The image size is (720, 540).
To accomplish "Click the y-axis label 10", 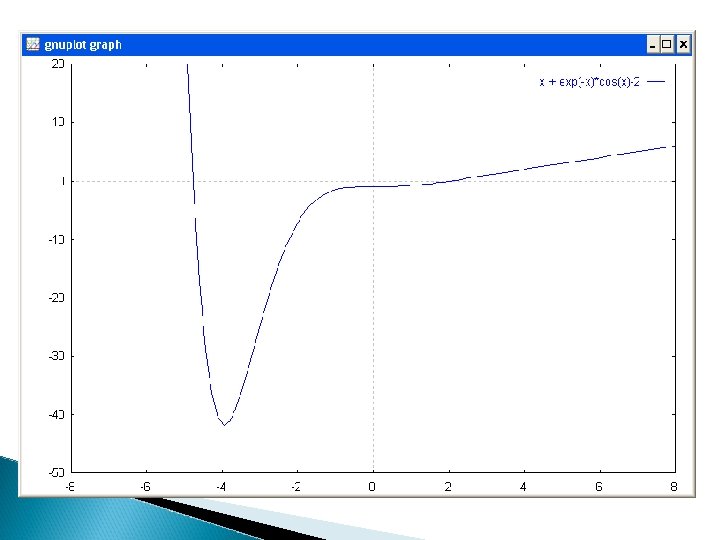I will click(58, 122).
